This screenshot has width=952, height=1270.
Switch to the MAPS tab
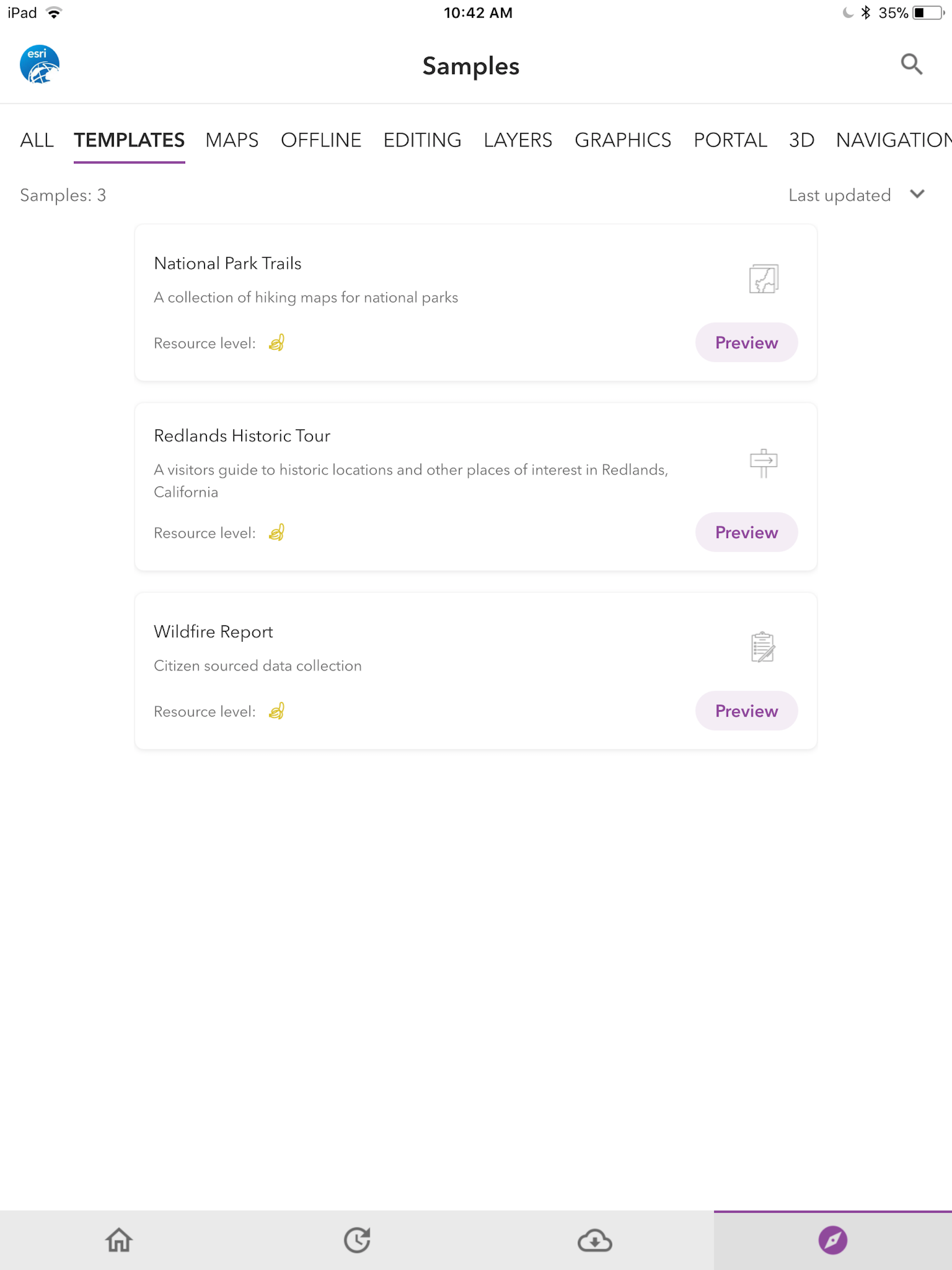click(x=232, y=139)
